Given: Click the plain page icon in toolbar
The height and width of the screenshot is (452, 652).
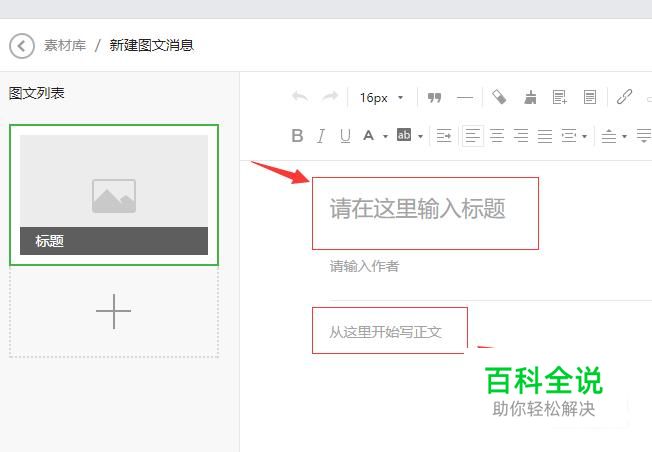Looking at the screenshot, I should (590, 97).
